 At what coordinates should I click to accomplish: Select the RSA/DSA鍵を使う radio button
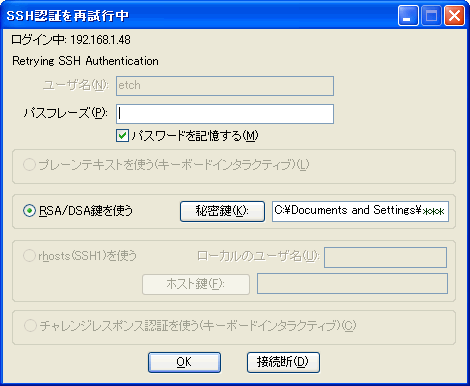[x=29, y=211]
